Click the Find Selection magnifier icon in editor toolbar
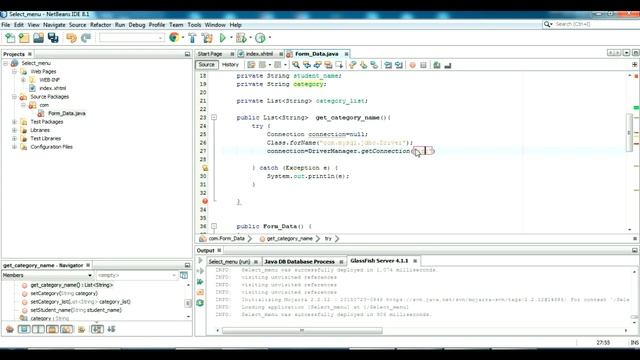This screenshot has height=360, width=640. click(296, 65)
